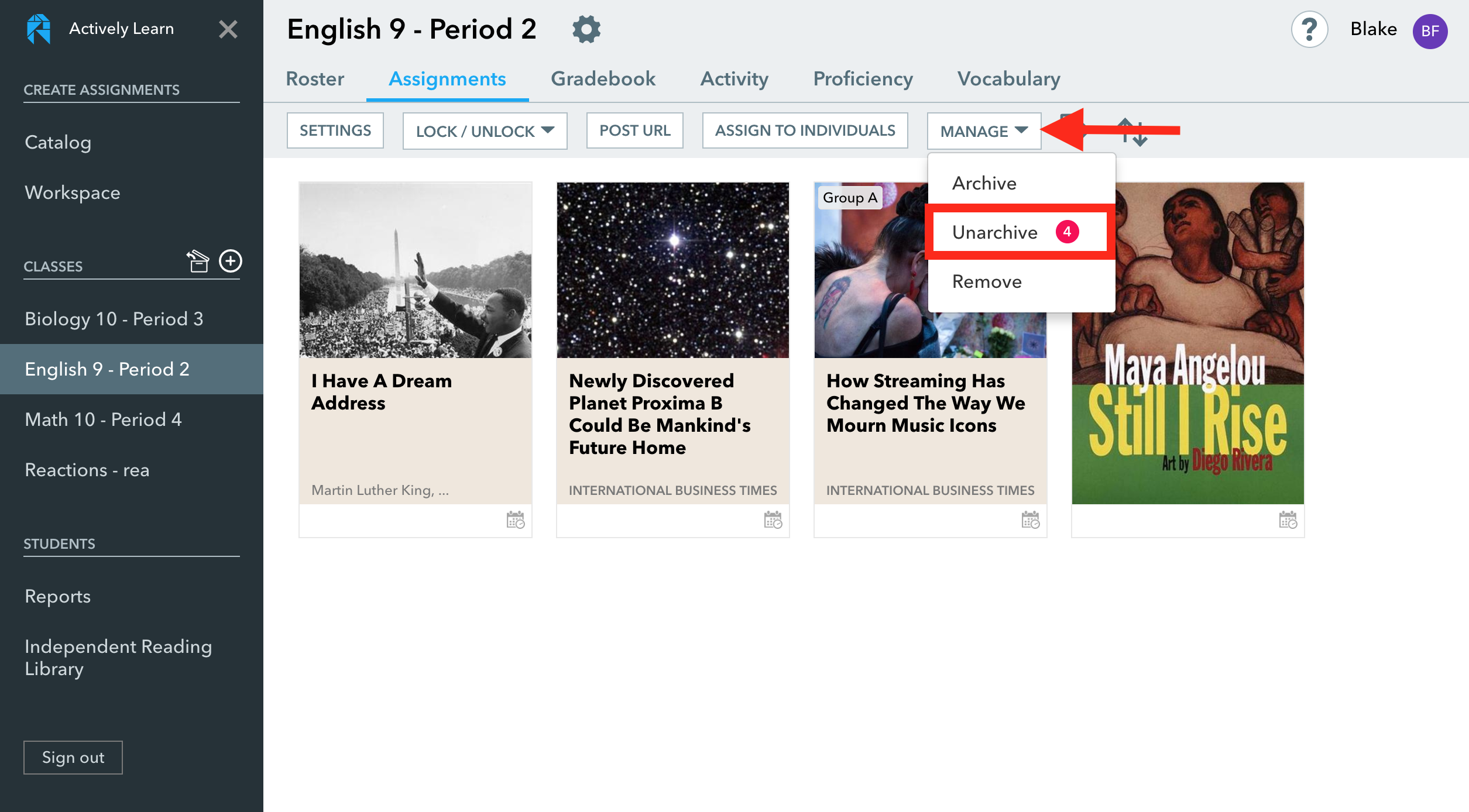The height and width of the screenshot is (812, 1469).
Task: Open Catalog in sidebar
Action: tap(58, 142)
